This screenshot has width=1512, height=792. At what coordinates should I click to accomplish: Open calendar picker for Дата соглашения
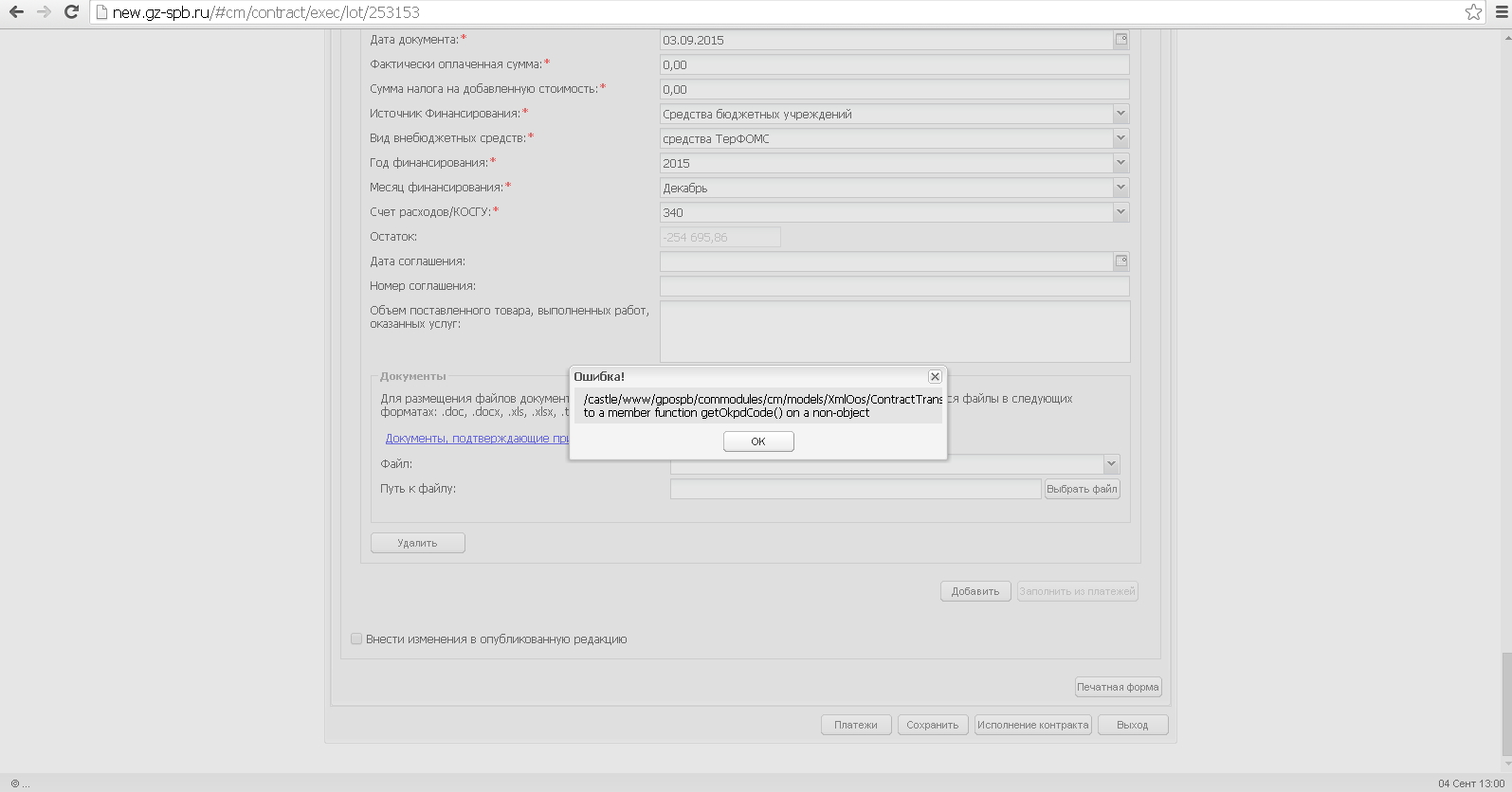coord(1121,261)
